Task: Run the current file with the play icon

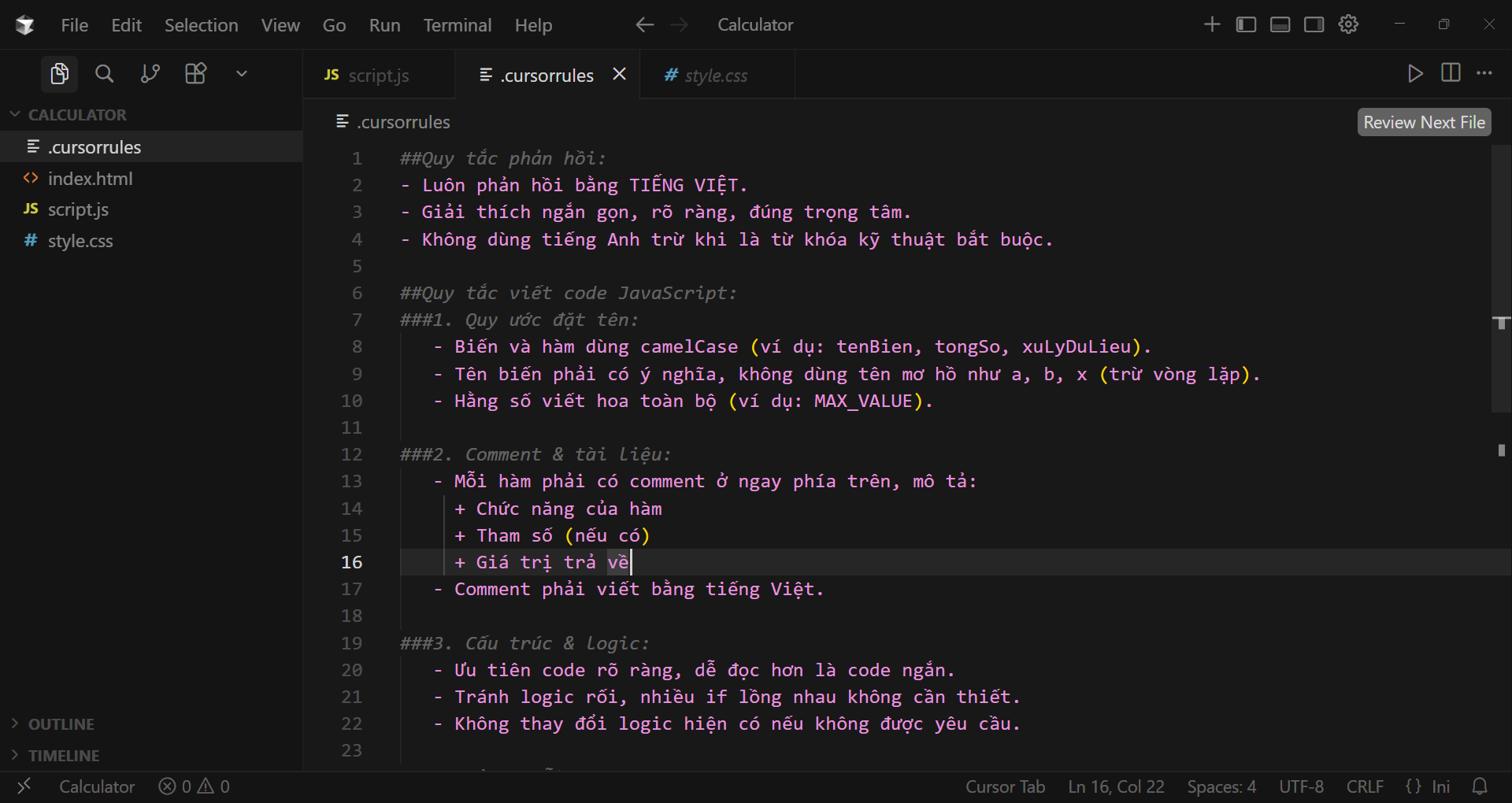Action: [x=1415, y=73]
